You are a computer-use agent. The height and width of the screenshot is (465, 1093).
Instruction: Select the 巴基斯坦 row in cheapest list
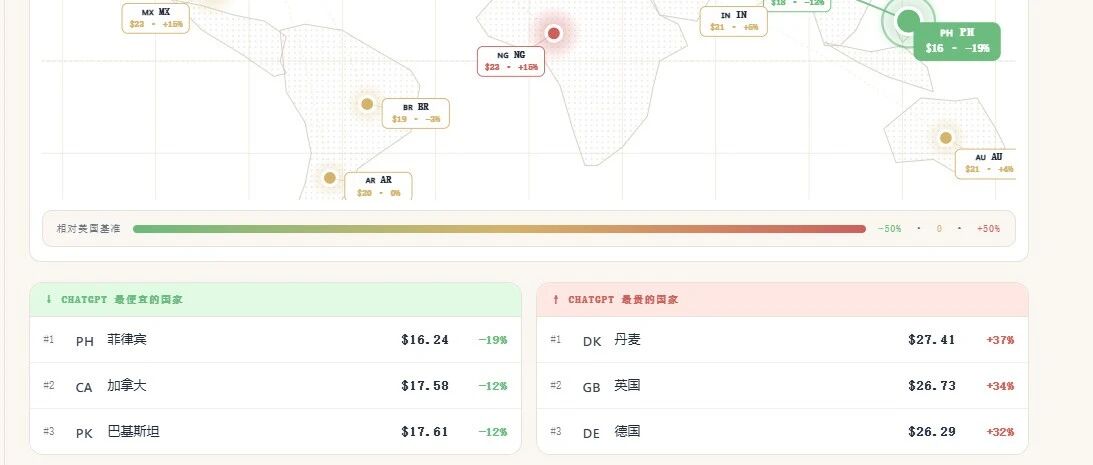click(x=275, y=432)
